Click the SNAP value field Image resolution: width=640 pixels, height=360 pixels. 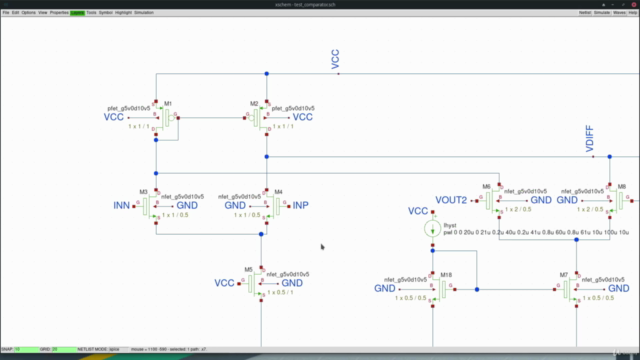coord(27,349)
